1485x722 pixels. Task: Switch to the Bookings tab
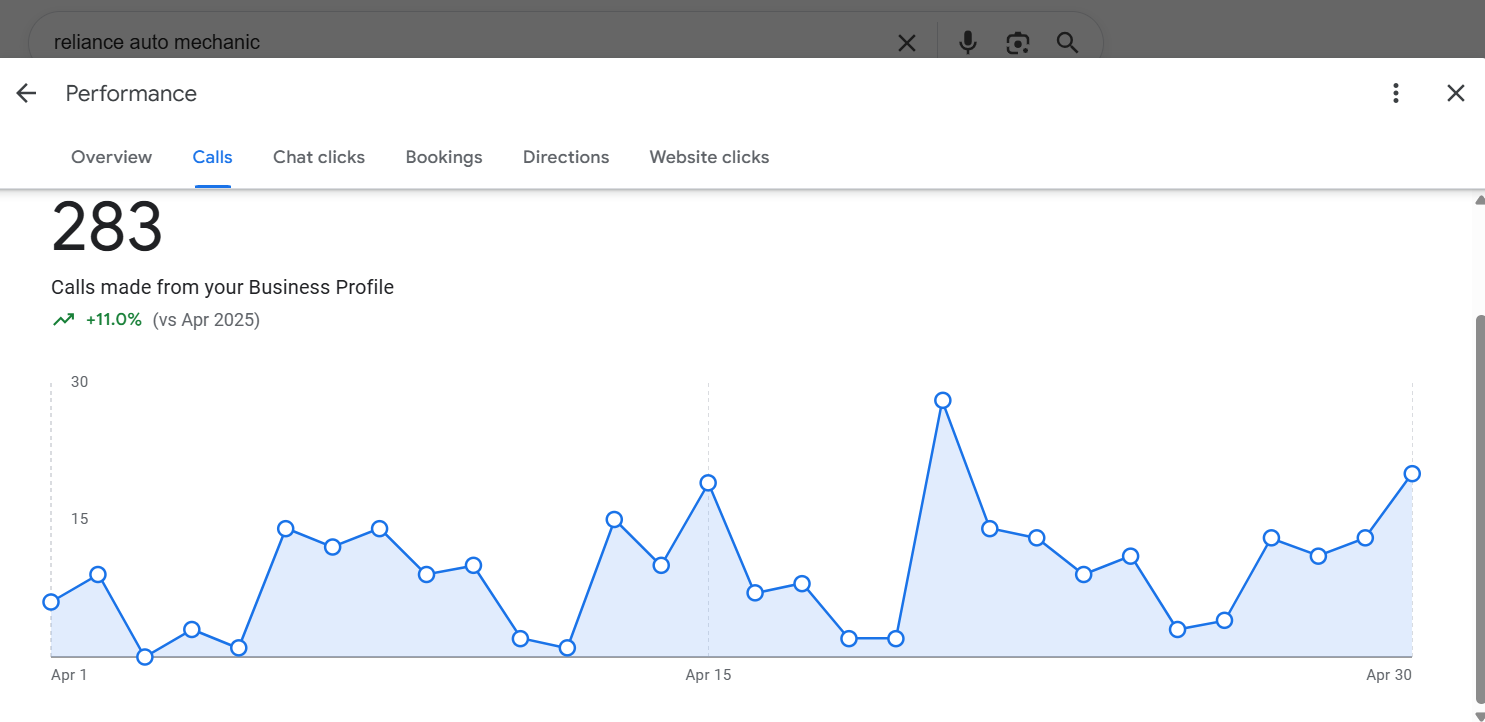444,157
